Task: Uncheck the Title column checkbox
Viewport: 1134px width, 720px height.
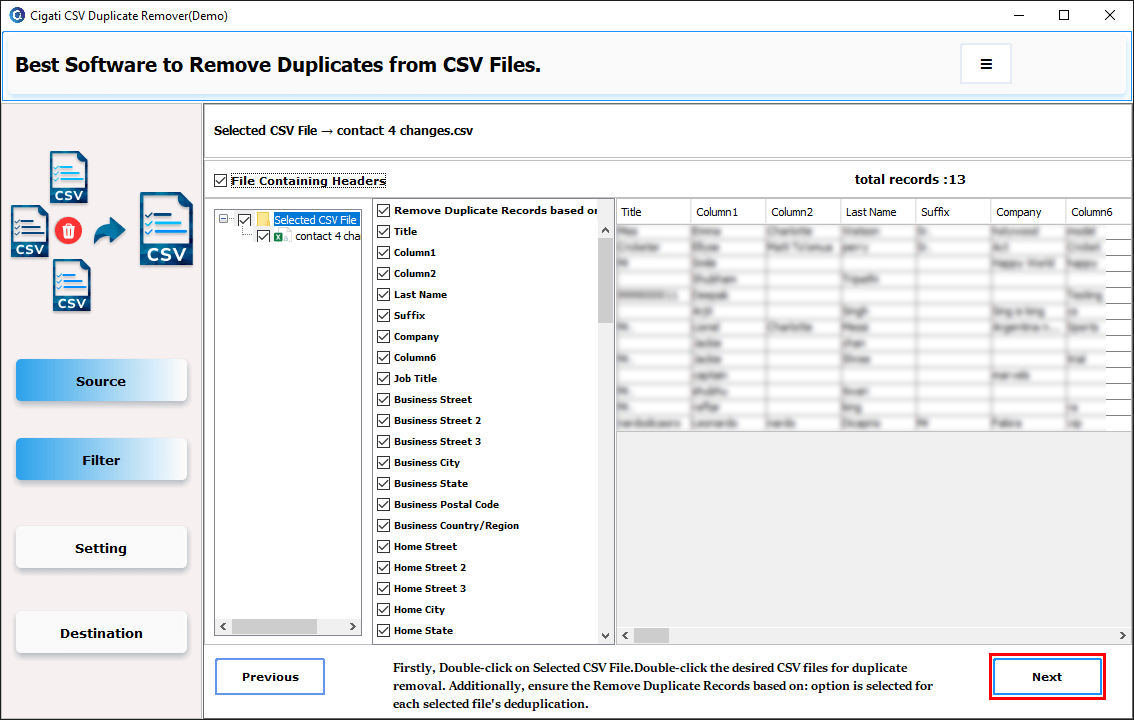Action: [x=384, y=231]
